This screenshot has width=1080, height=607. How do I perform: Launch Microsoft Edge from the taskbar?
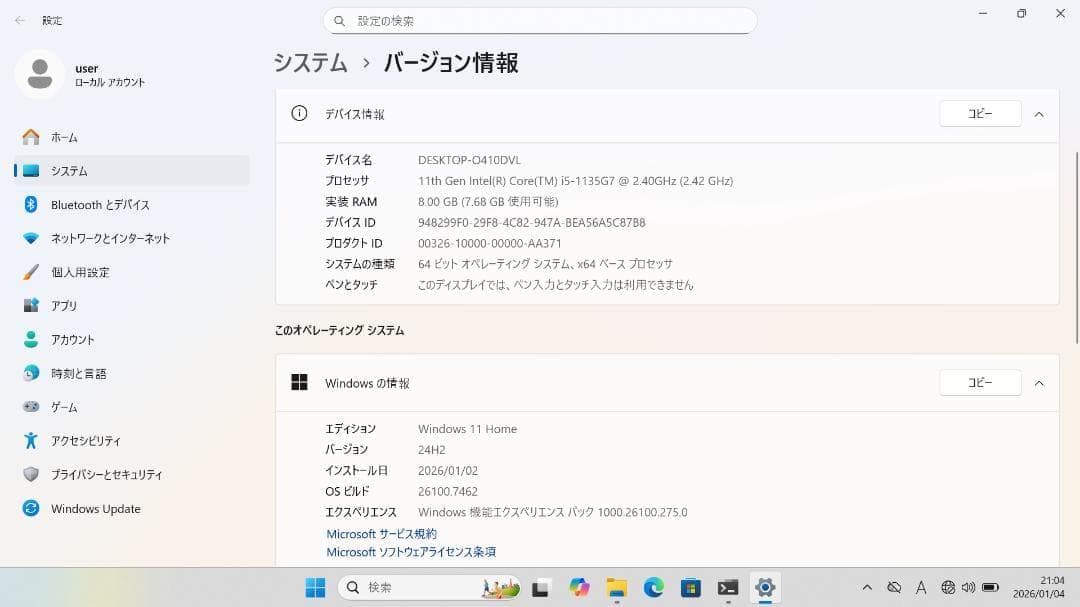(x=655, y=588)
